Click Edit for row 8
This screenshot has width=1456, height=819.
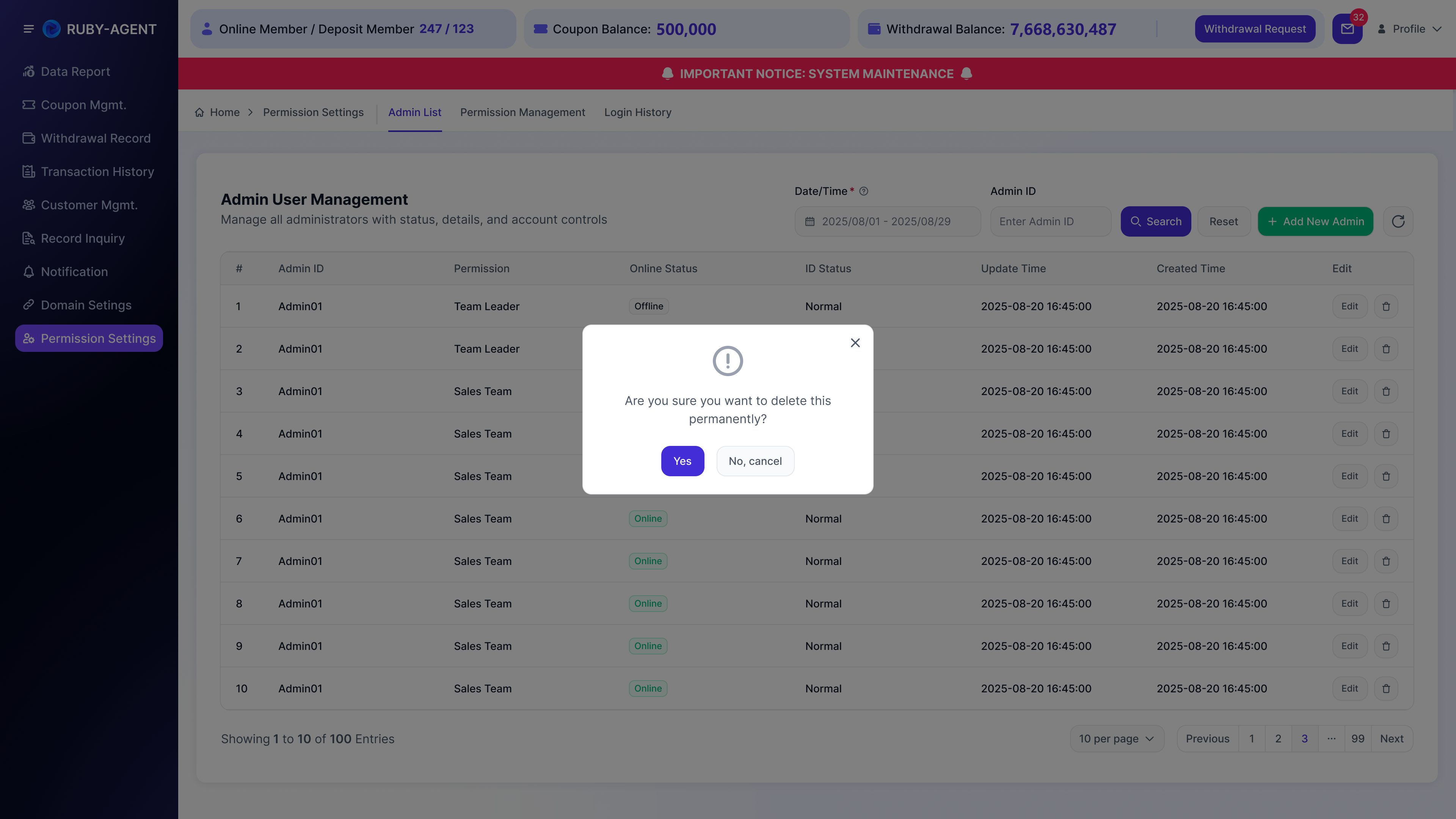click(1350, 604)
